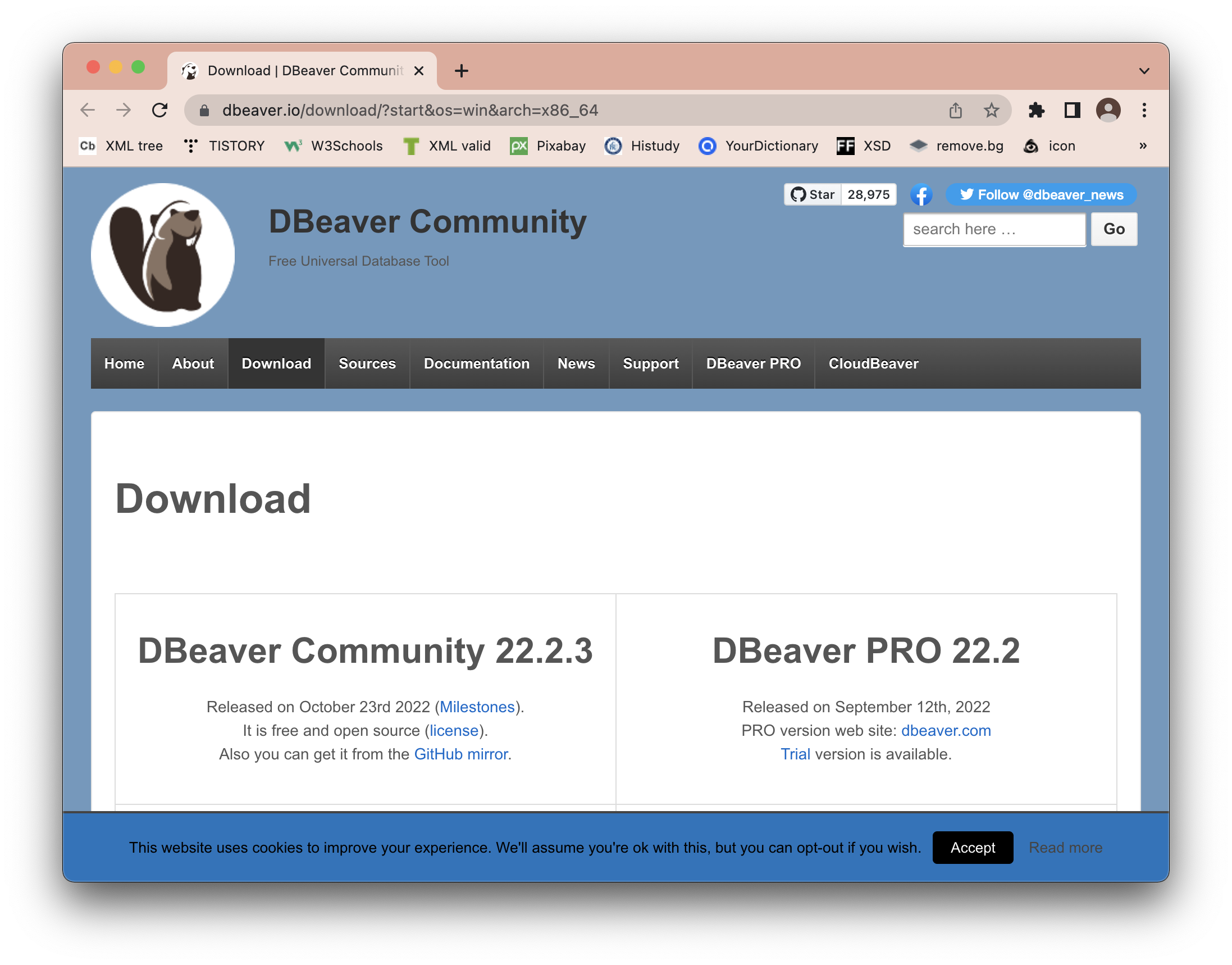The image size is (1232, 965).
Task: Open the Home menu item
Action: click(124, 363)
